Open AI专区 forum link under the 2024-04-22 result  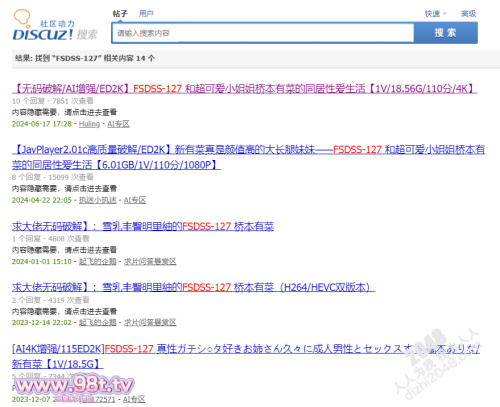tap(135, 200)
